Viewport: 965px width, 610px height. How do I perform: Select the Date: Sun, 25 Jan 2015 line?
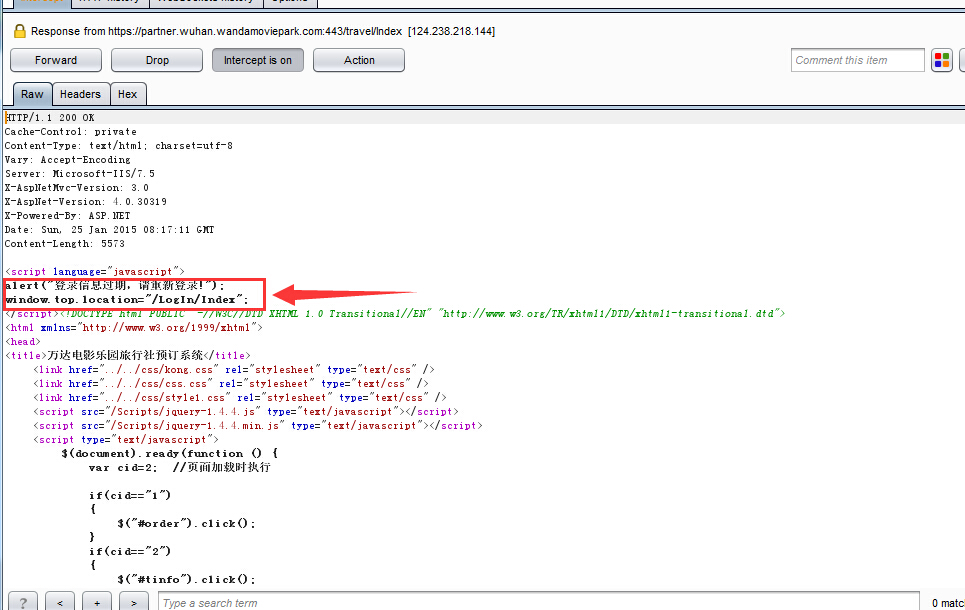110,230
